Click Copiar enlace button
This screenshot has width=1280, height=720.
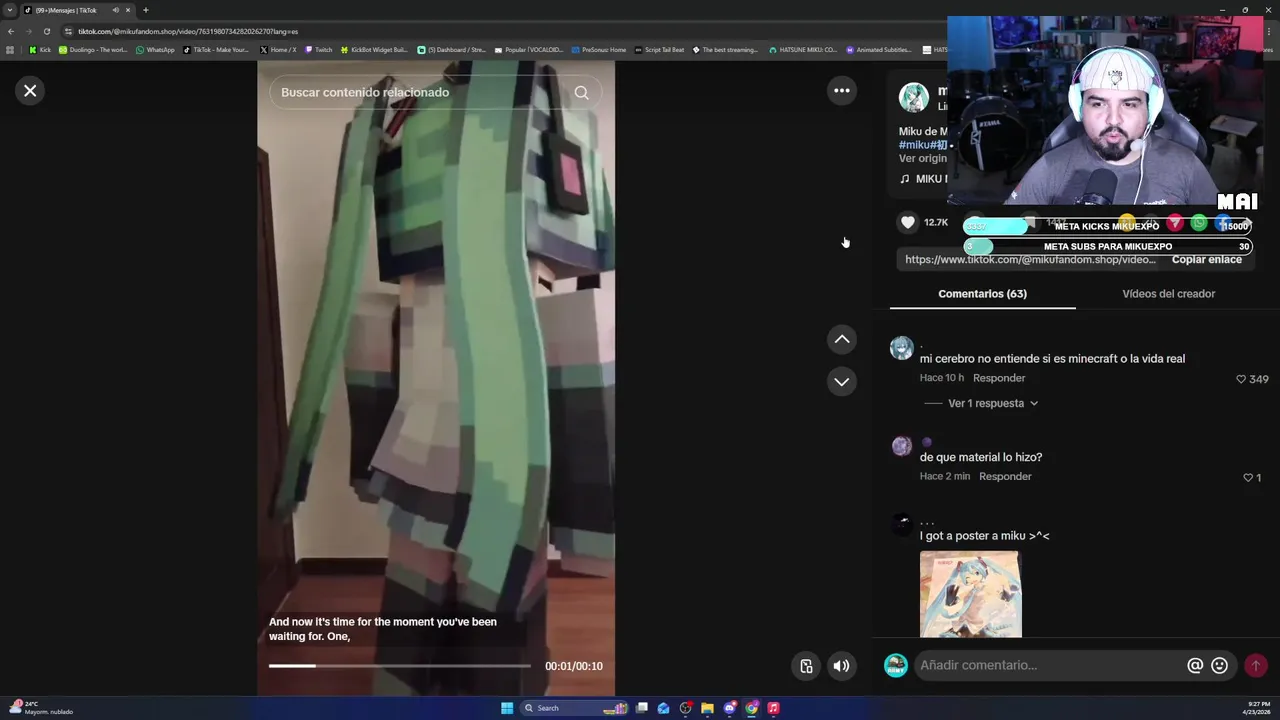point(1206,259)
